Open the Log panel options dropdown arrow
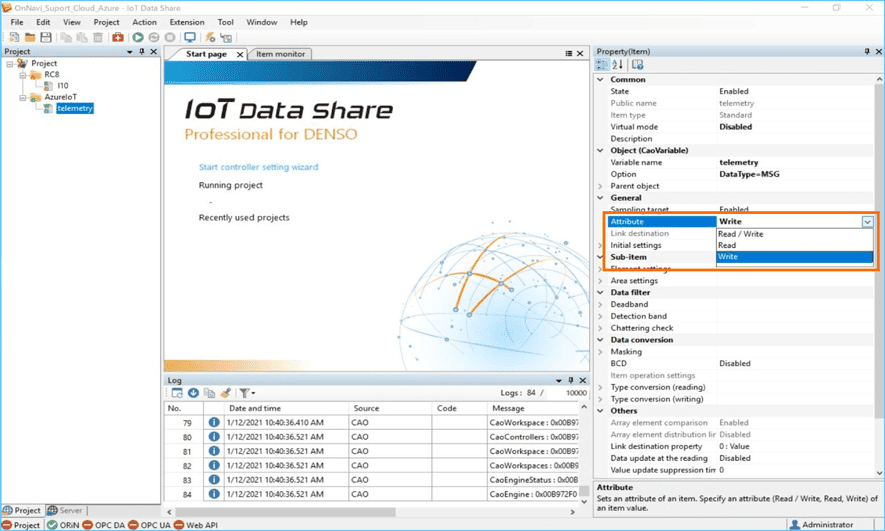The width and height of the screenshot is (885, 531). coord(559,380)
